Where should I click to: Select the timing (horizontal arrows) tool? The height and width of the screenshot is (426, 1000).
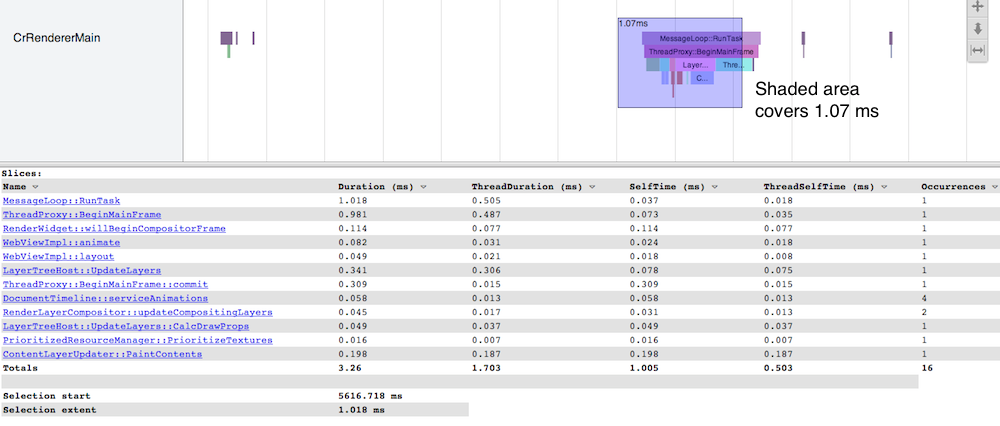tap(979, 50)
